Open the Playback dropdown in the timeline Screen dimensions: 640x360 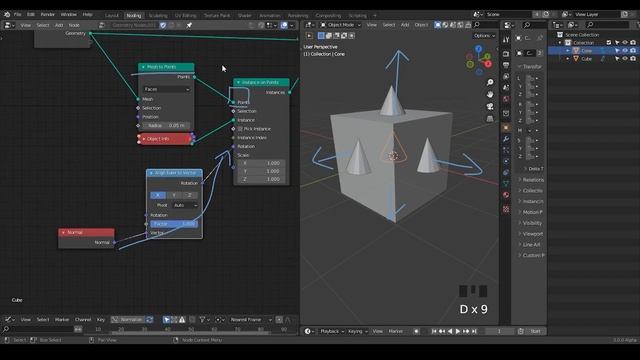point(332,331)
